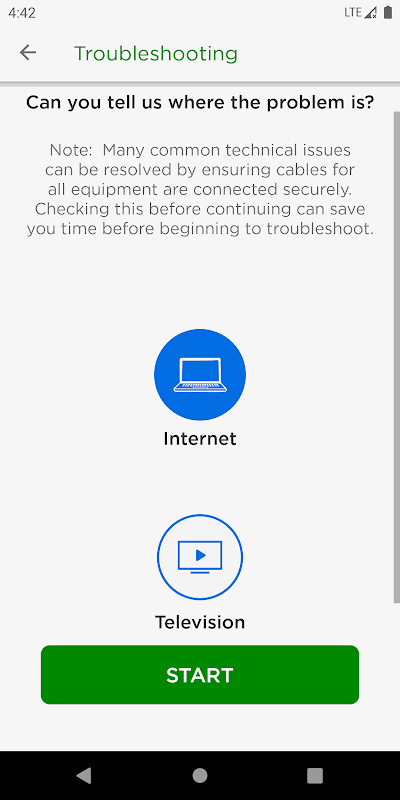The height and width of the screenshot is (800, 400).
Task: Tap the cables note paragraph
Action: (200, 189)
